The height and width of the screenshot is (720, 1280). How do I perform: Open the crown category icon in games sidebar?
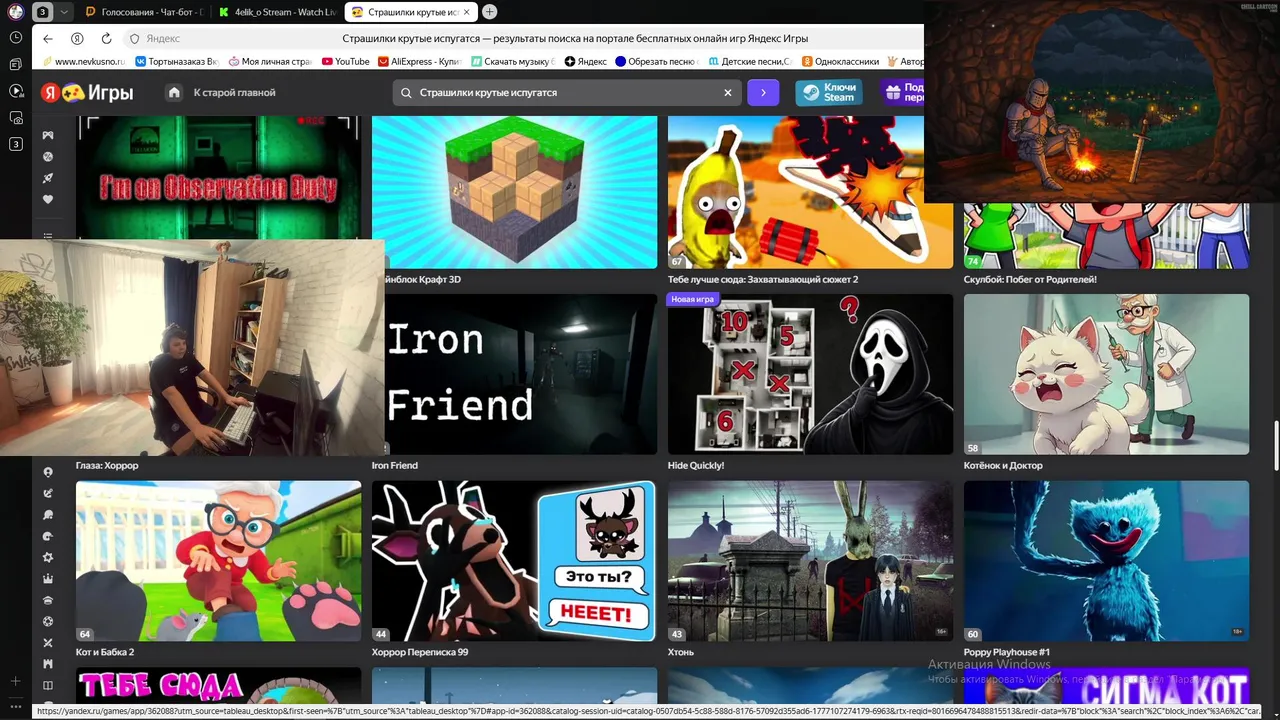point(48,579)
